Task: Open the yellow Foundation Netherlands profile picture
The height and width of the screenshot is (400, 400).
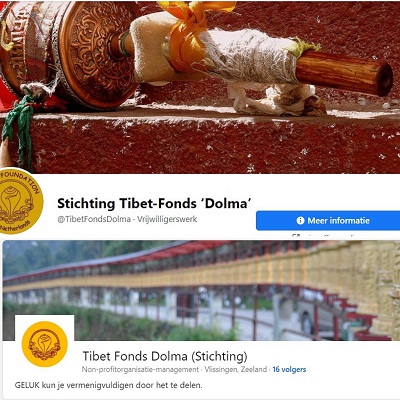Action: [x=18, y=201]
